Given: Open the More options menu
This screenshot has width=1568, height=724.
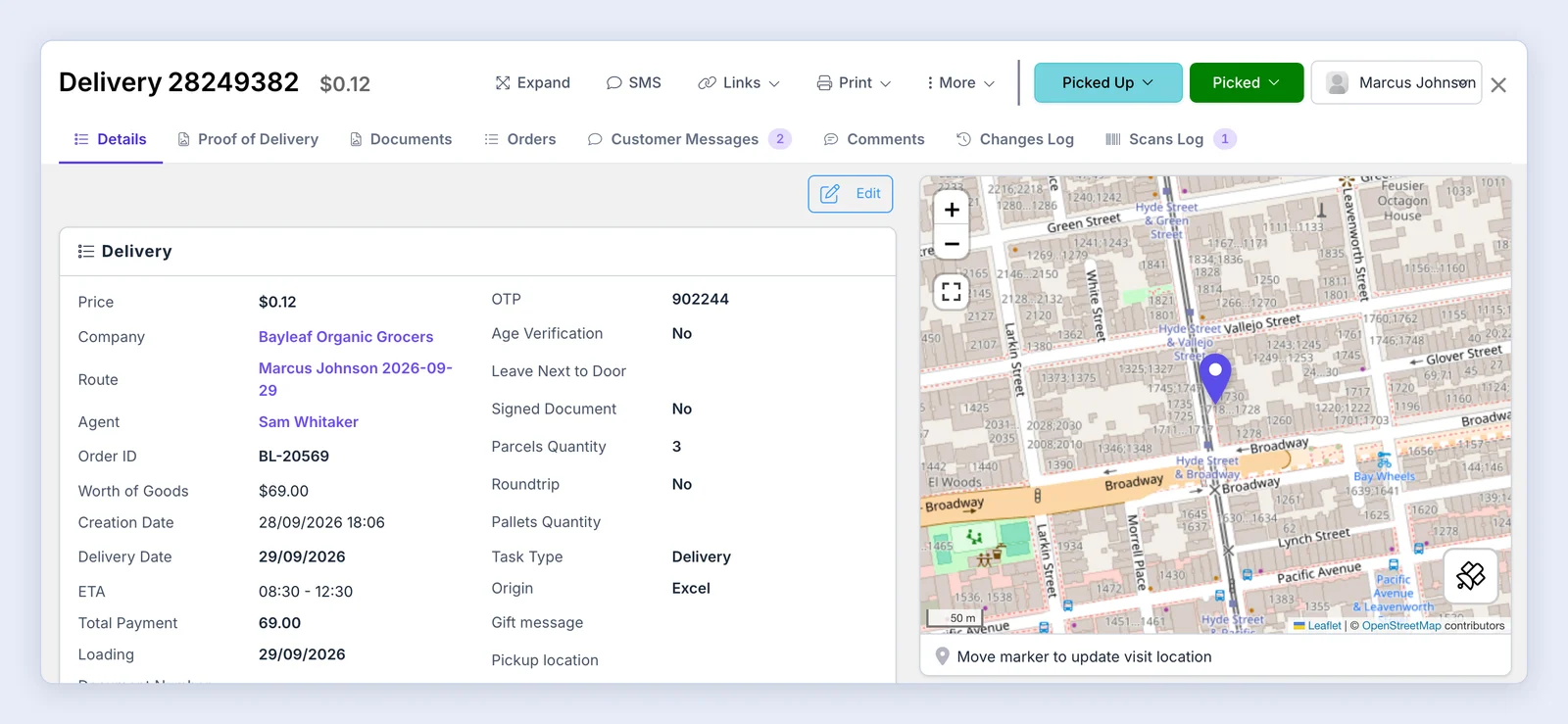Looking at the screenshot, I should click(x=959, y=83).
